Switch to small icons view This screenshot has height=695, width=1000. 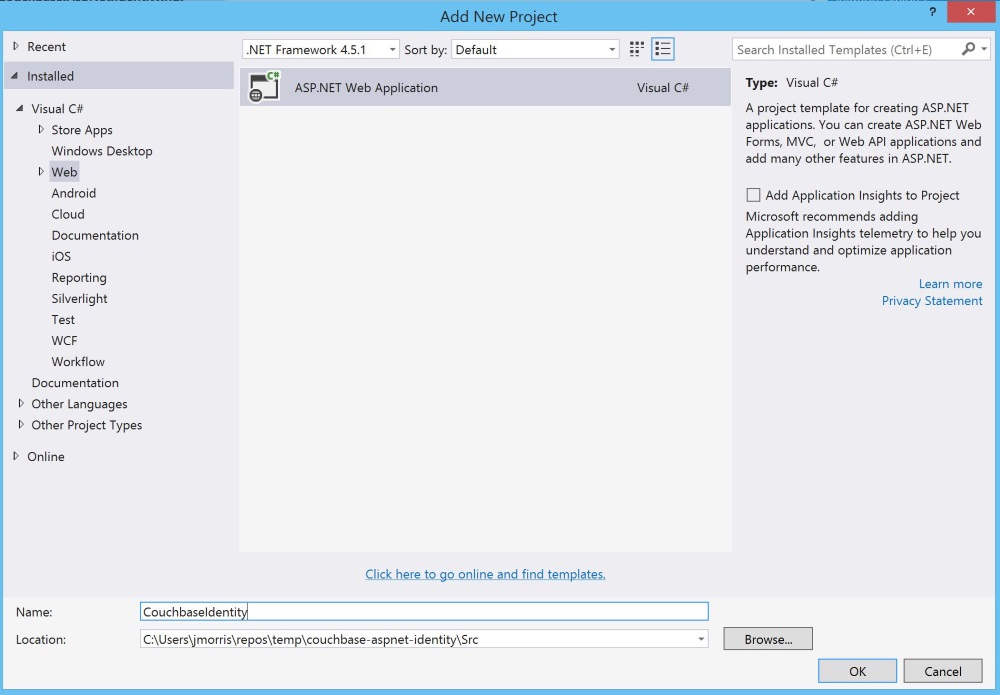636,49
